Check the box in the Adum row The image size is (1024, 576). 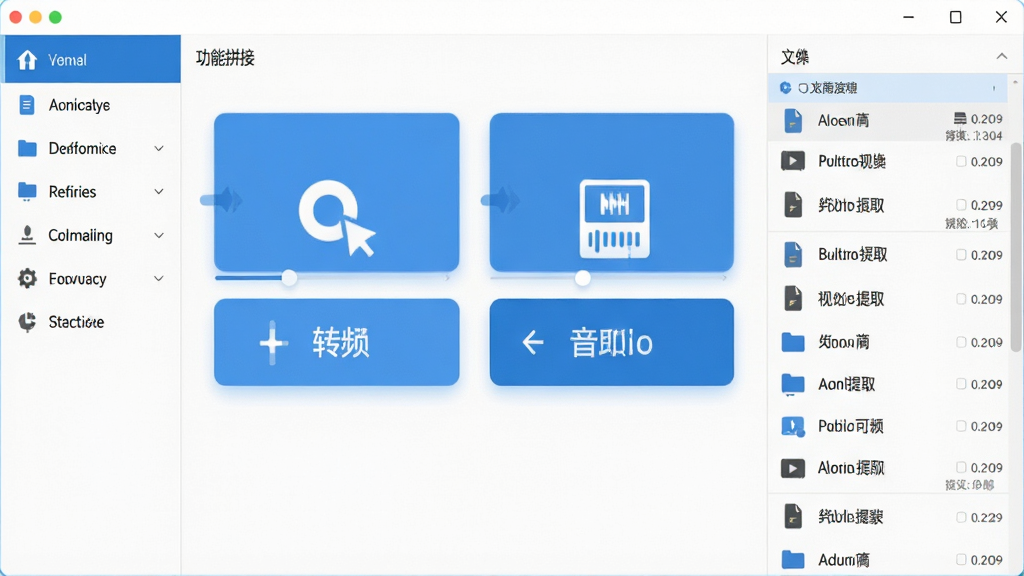point(961,560)
